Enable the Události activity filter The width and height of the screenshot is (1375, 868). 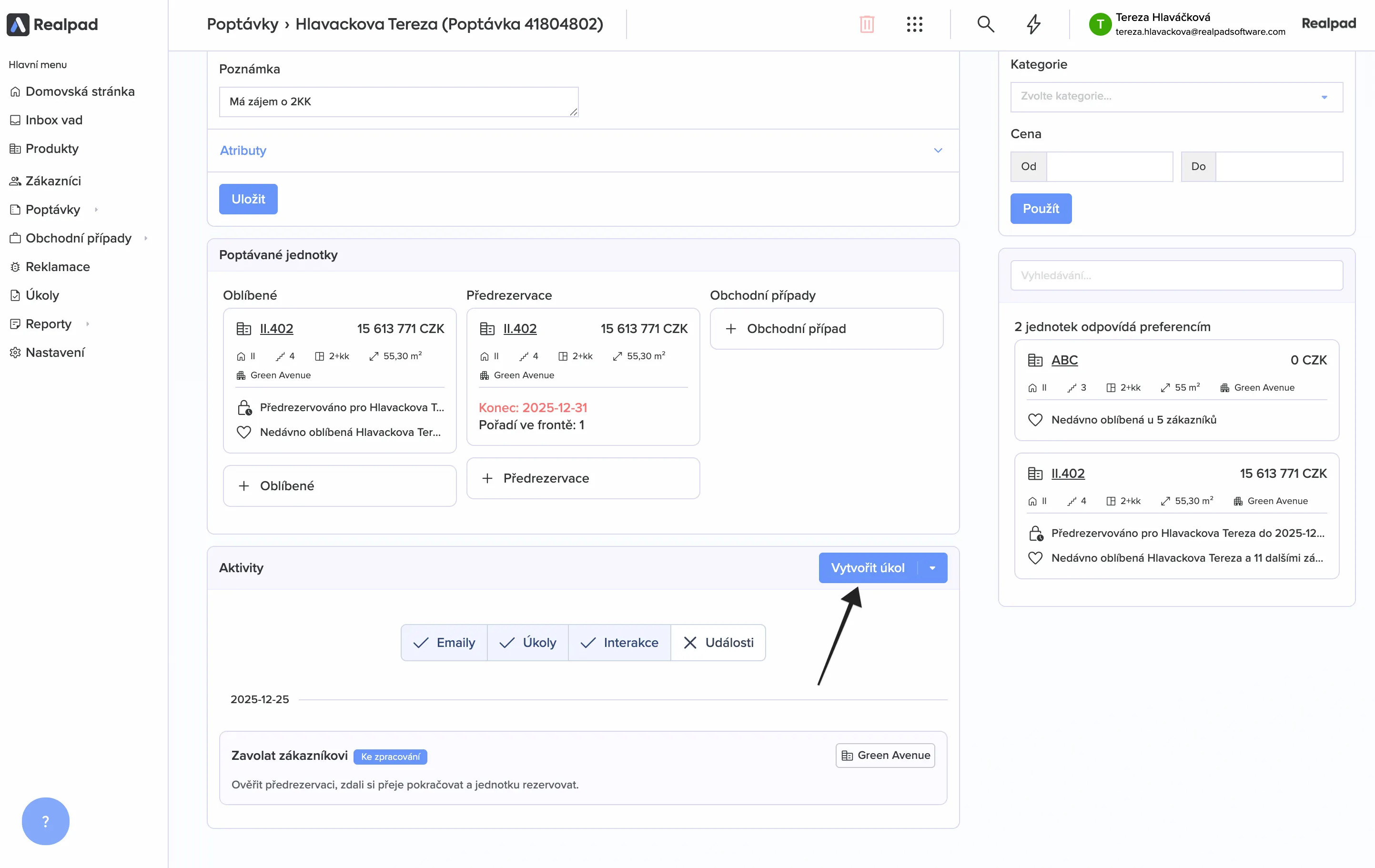pos(718,643)
